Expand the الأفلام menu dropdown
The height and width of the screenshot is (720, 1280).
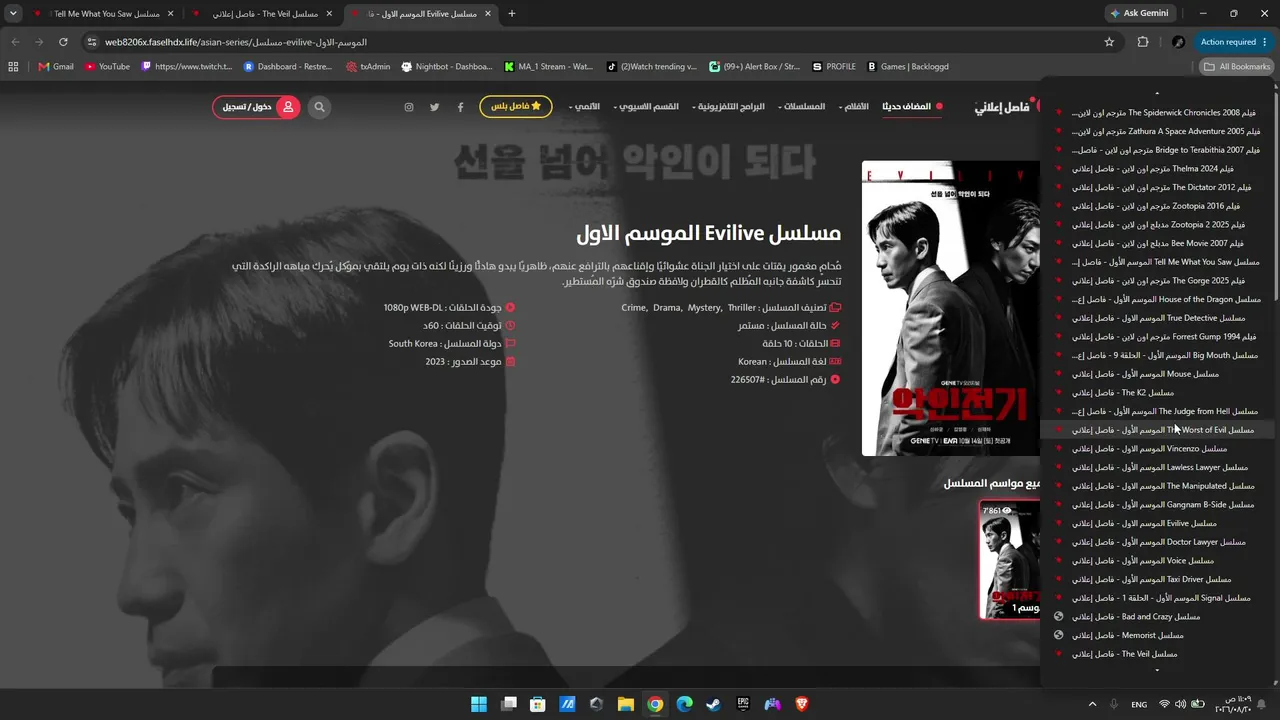(x=854, y=107)
